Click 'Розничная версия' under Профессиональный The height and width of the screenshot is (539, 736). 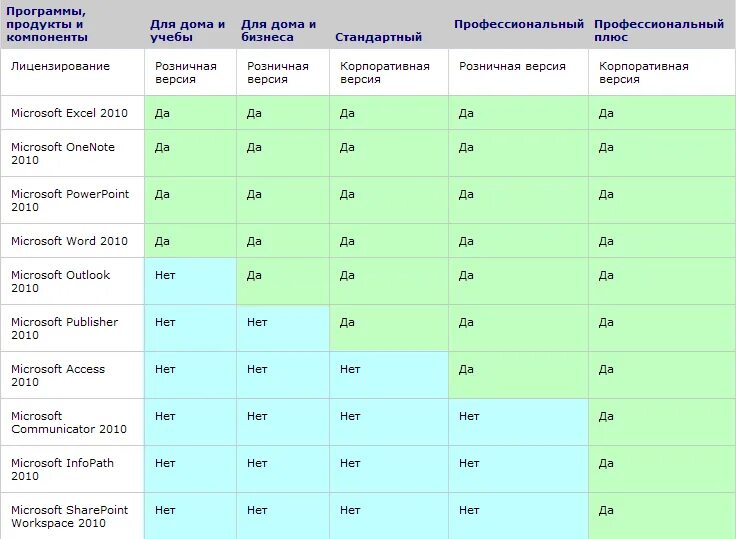pos(512,66)
